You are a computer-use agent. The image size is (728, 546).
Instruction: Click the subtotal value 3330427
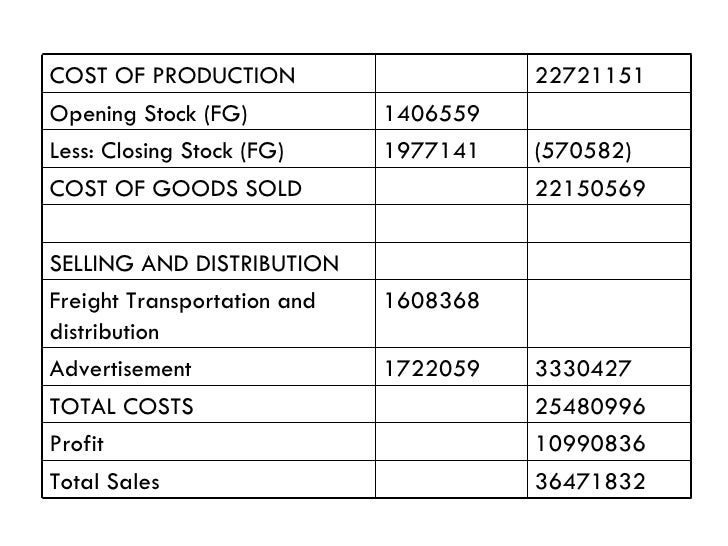point(583,369)
